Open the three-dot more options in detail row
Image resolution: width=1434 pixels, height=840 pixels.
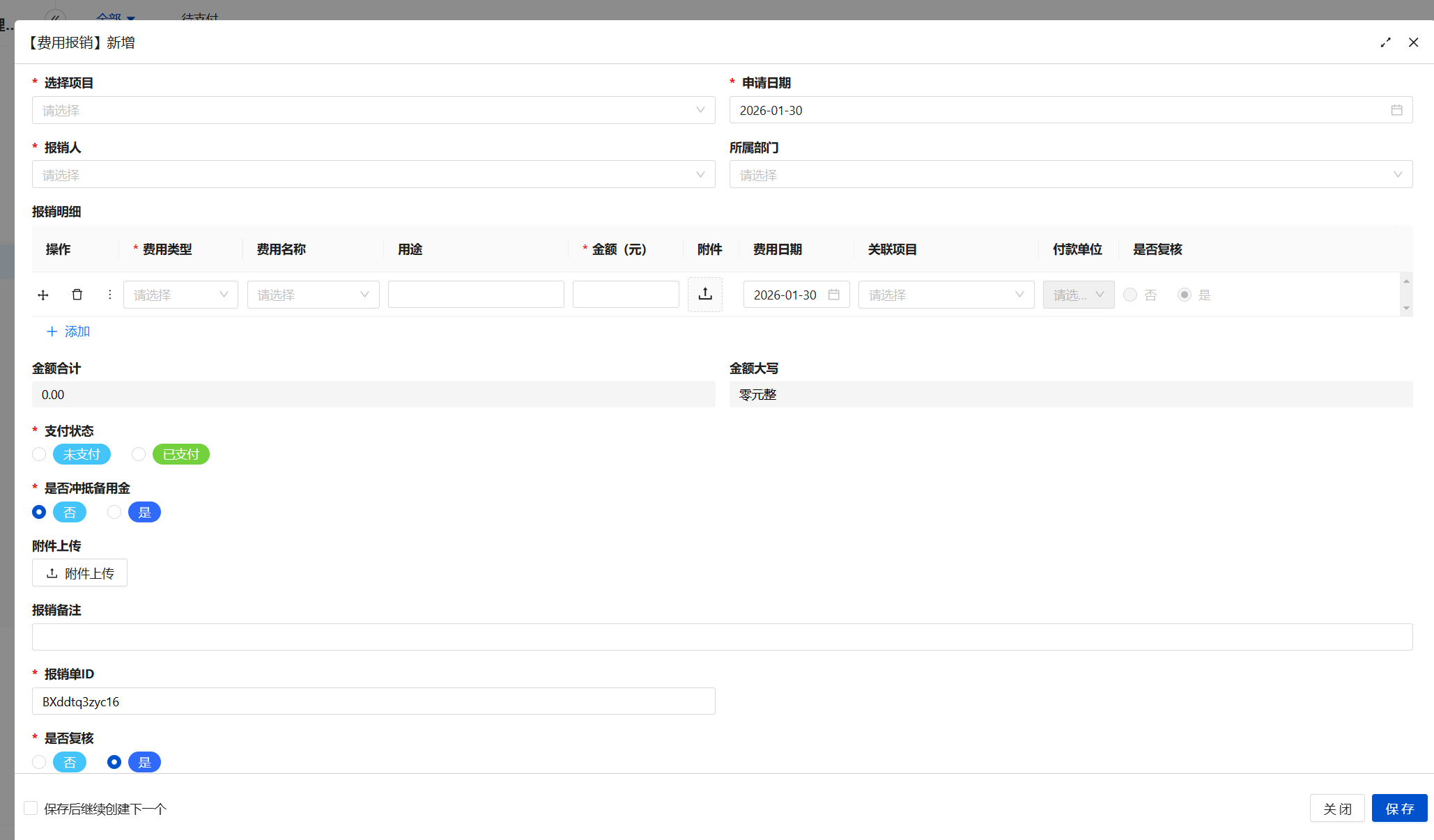(109, 295)
